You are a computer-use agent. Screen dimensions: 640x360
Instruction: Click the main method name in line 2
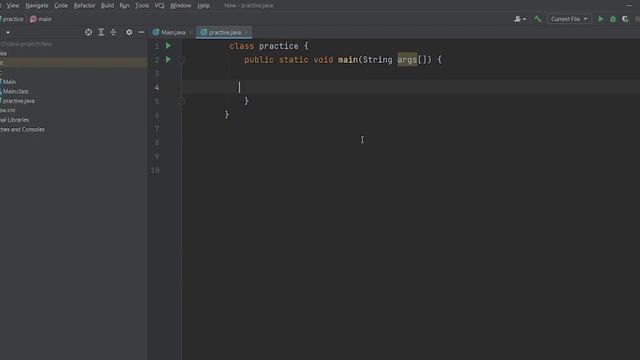click(348, 60)
